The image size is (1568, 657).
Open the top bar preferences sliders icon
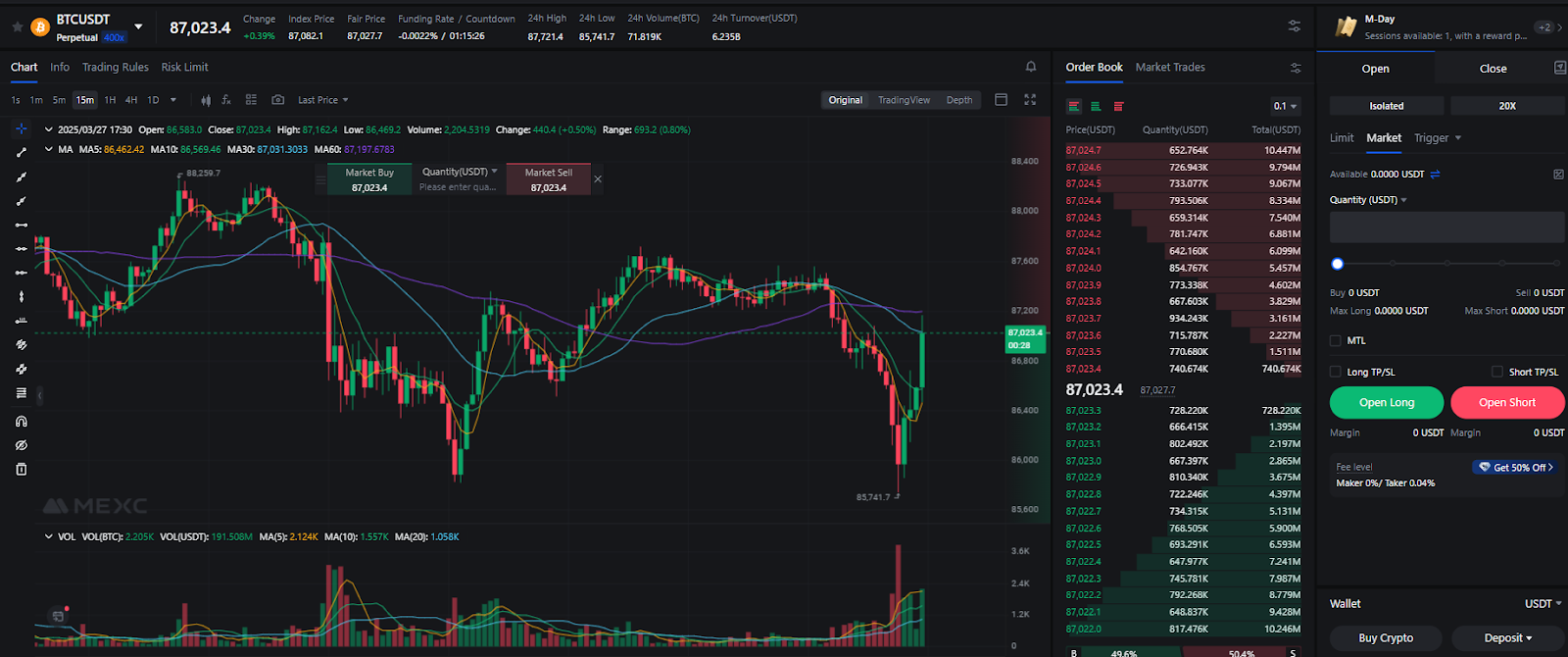click(1295, 26)
